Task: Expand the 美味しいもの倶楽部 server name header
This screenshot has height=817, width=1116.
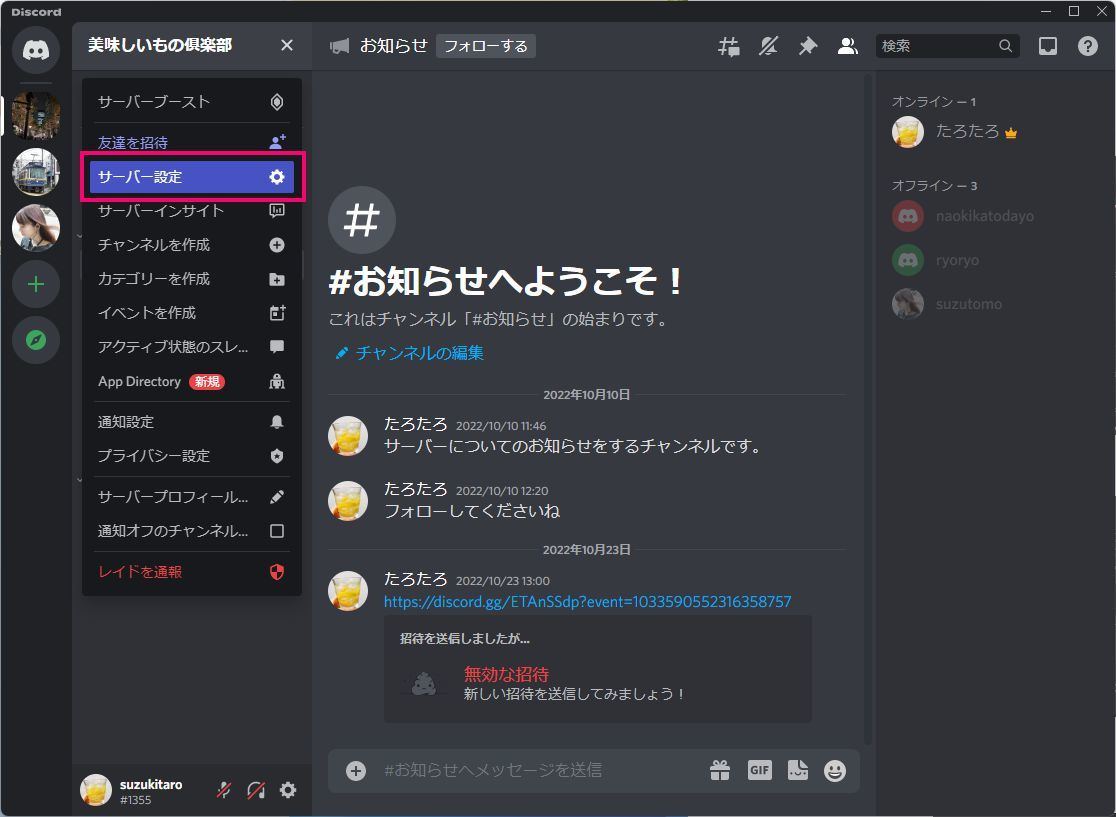Action: click(191, 46)
